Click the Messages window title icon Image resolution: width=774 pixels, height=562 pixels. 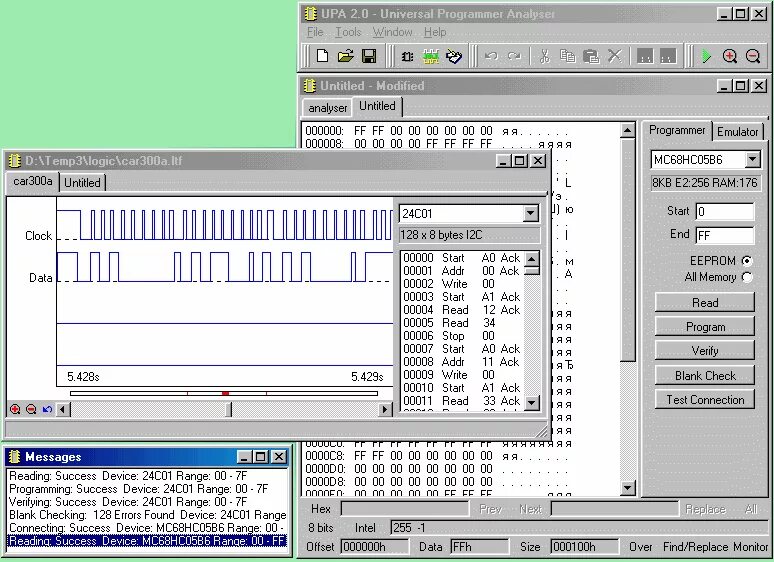tap(14, 457)
